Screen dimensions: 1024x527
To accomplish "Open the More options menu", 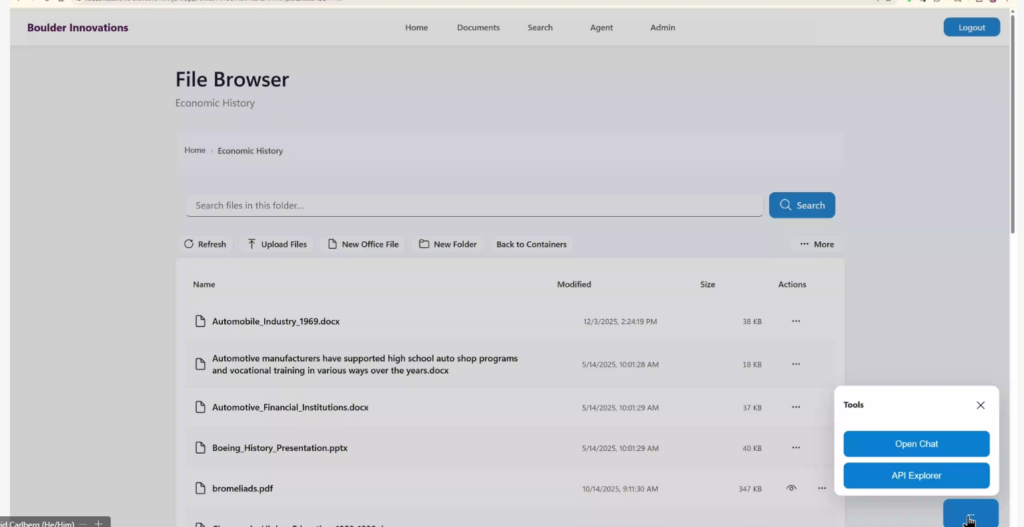I will click(816, 244).
